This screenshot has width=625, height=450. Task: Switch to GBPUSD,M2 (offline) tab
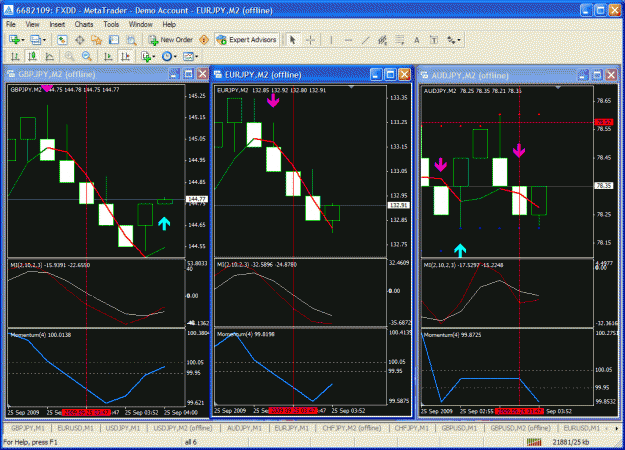(520, 428)
